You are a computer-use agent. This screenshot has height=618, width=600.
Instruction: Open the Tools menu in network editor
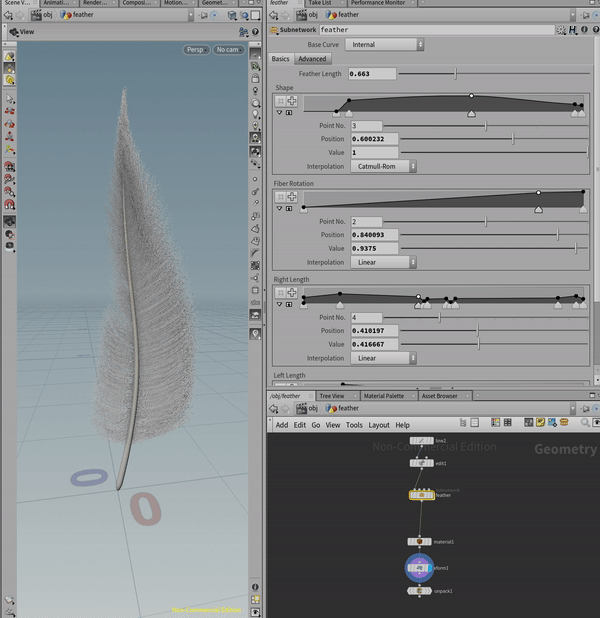[354, 425]
